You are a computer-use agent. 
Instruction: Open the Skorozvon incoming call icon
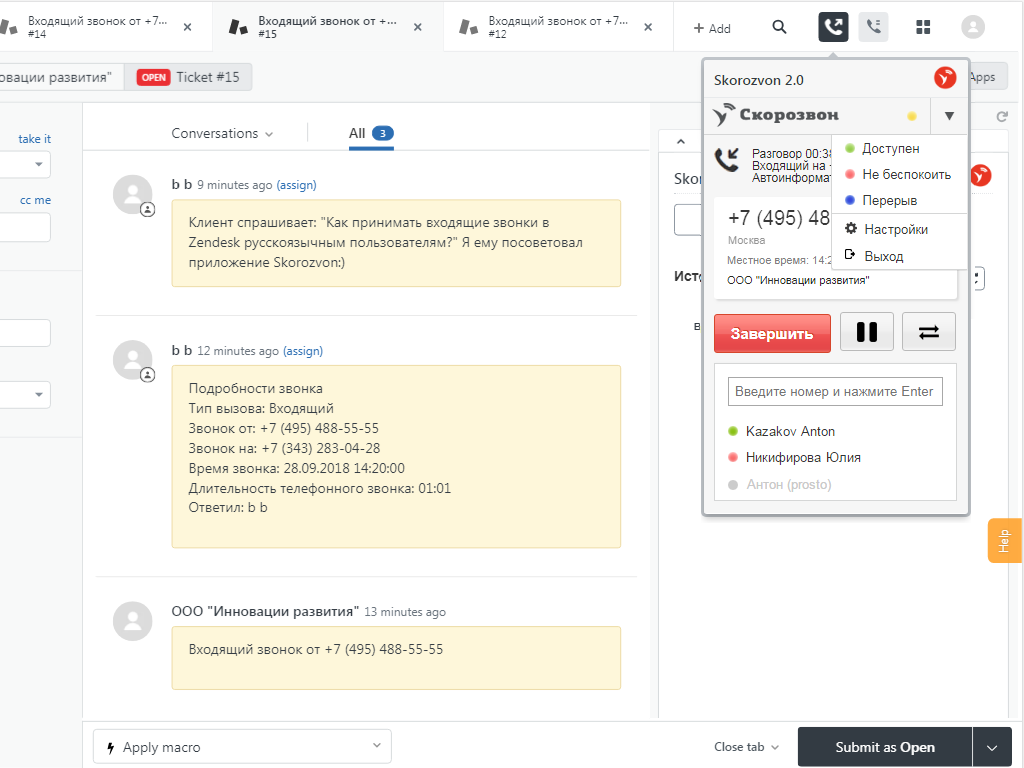pyautogui.click(x=833, y=27)
